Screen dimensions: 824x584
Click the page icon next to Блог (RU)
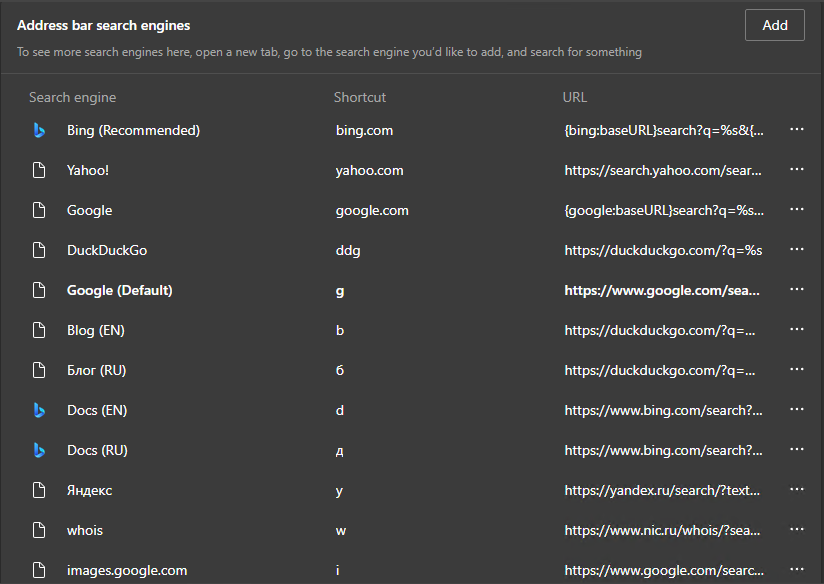pyautogui.click(x=39, y=370)
